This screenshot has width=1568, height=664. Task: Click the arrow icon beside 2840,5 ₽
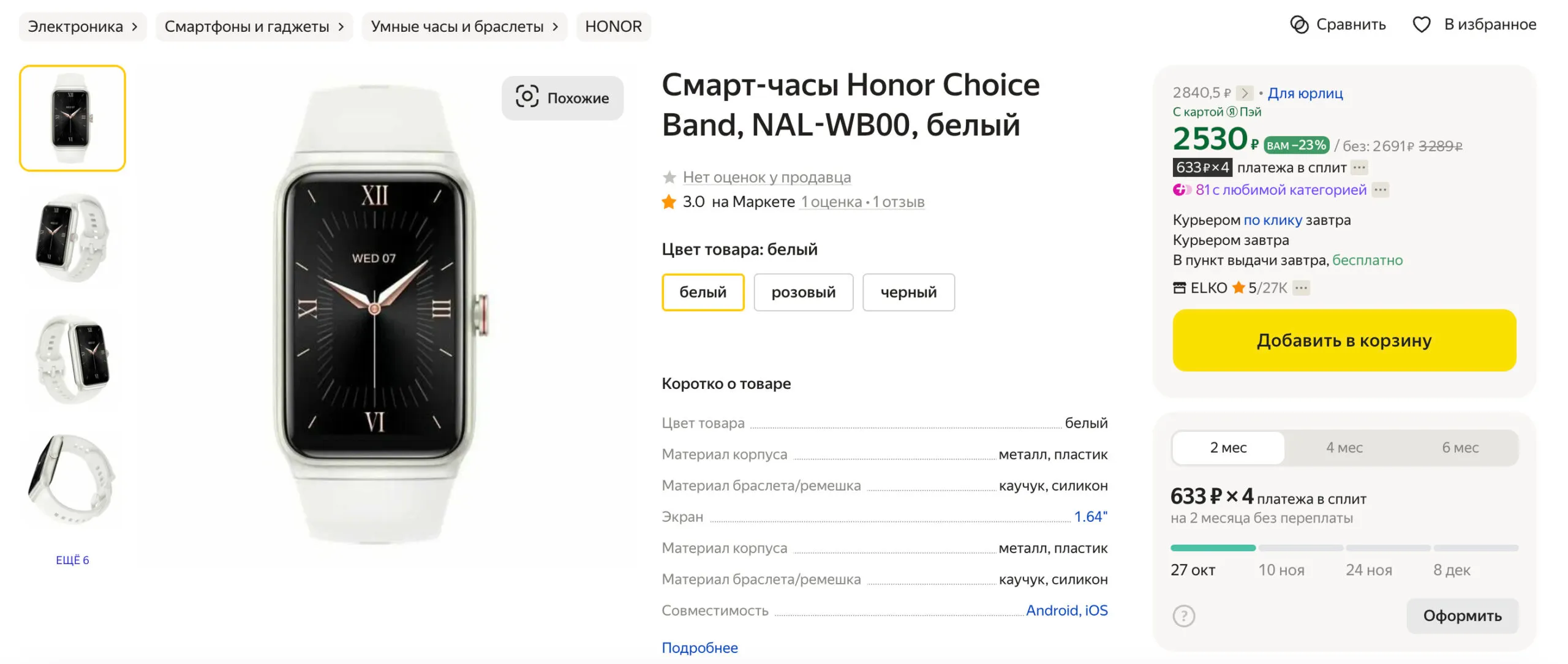click(x=1244, y=93)
